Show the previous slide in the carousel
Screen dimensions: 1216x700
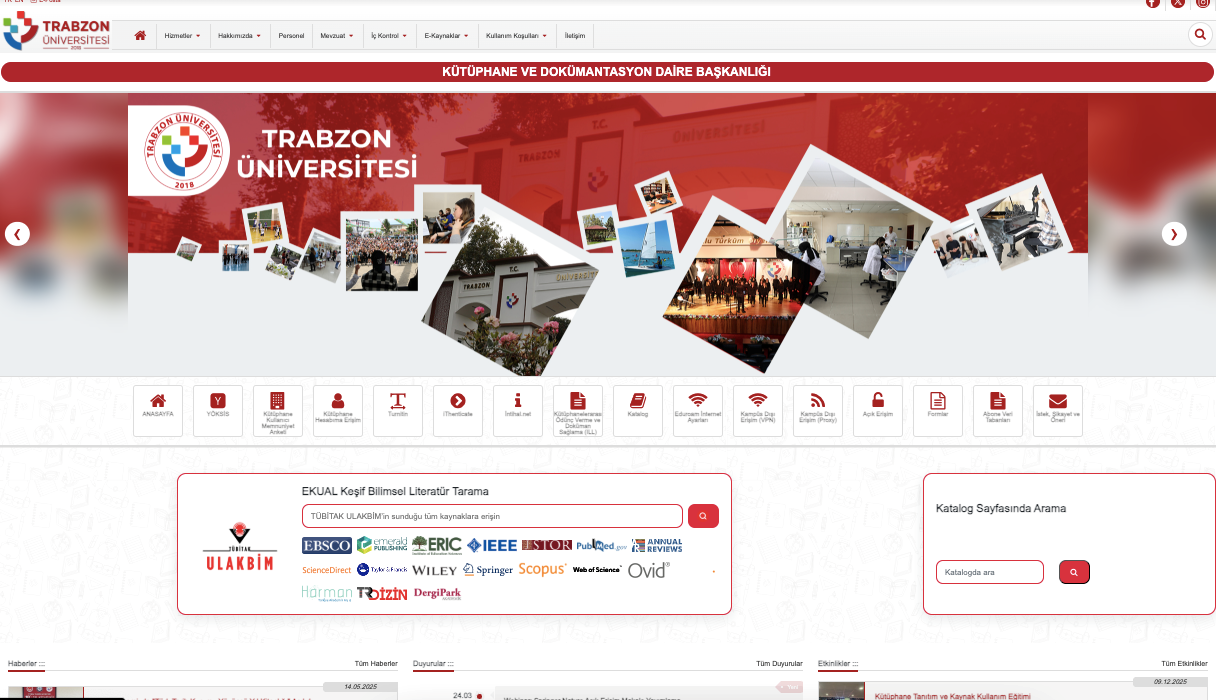(17, 234)
